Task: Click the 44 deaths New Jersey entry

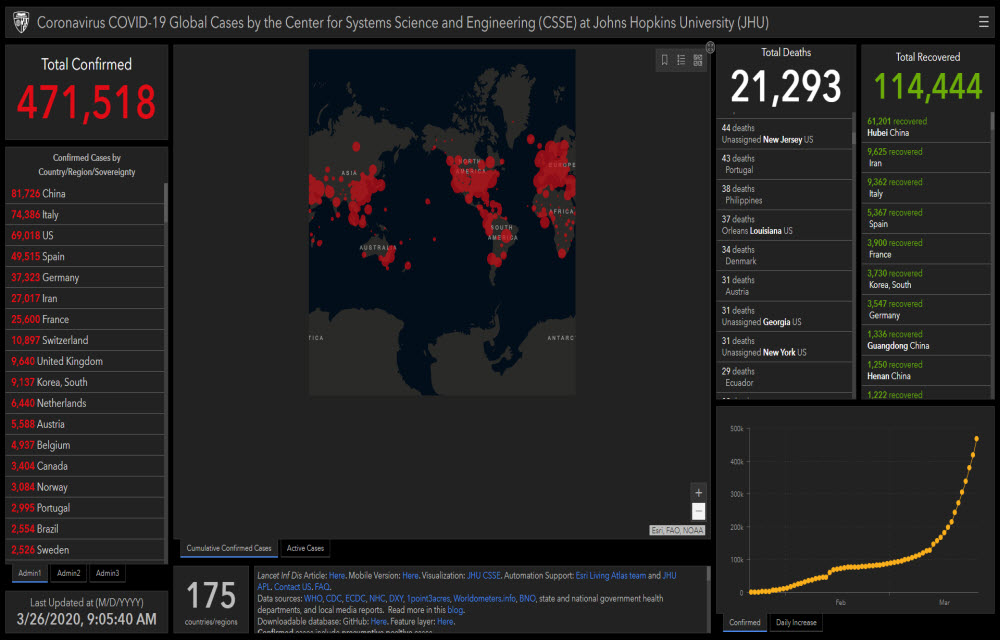Action: [784, 134]
